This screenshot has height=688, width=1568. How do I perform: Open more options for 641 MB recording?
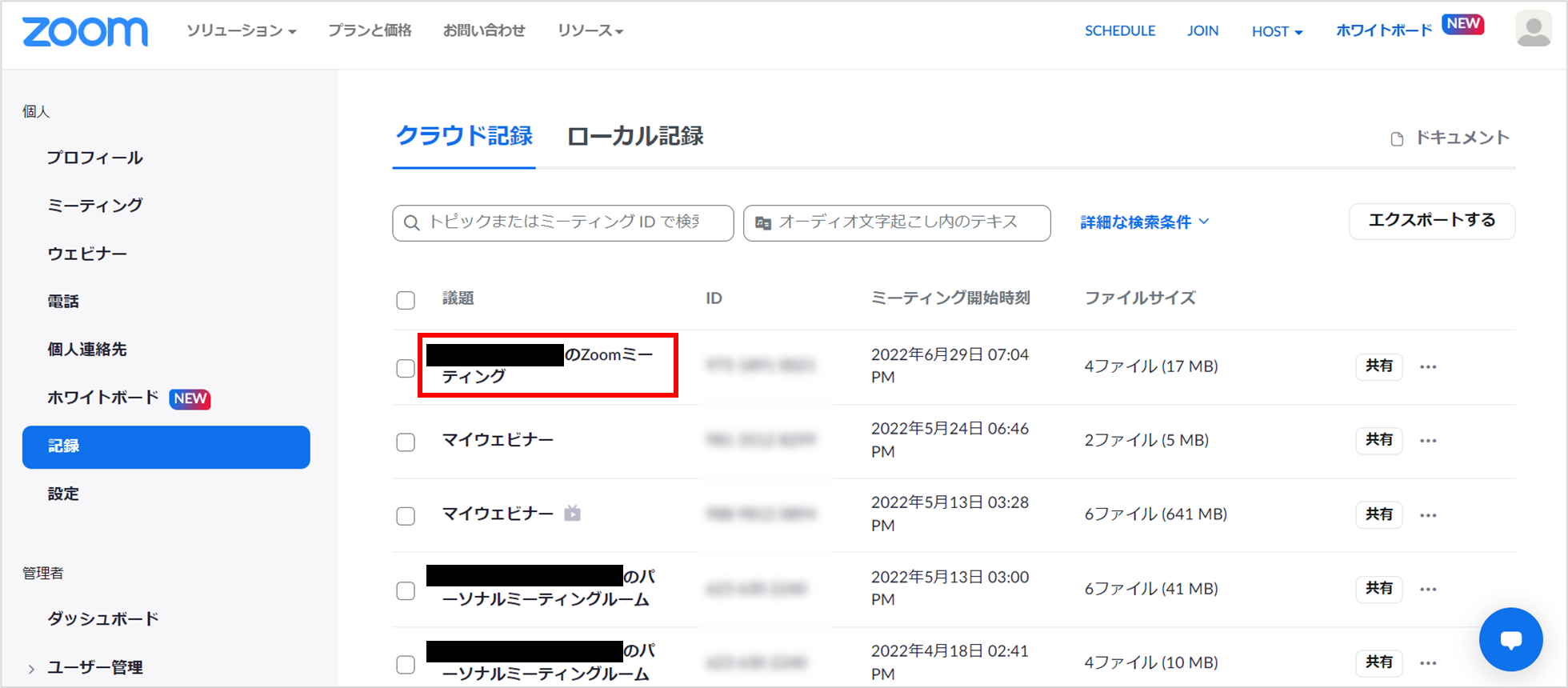1428,515
